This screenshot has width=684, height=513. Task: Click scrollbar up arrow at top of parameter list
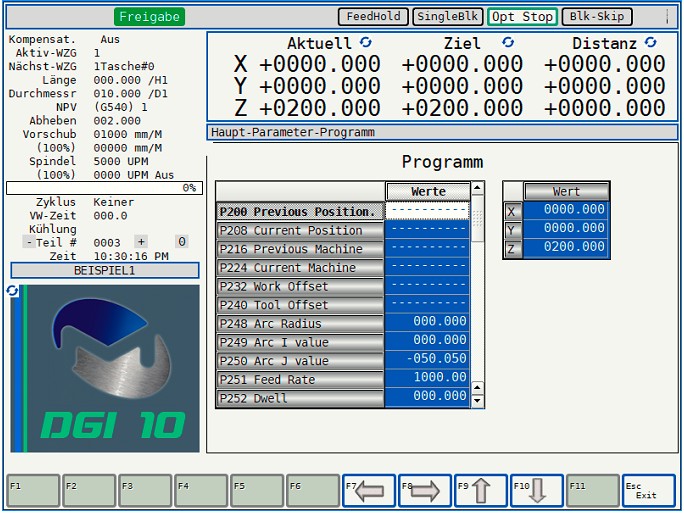pos(477,188)
